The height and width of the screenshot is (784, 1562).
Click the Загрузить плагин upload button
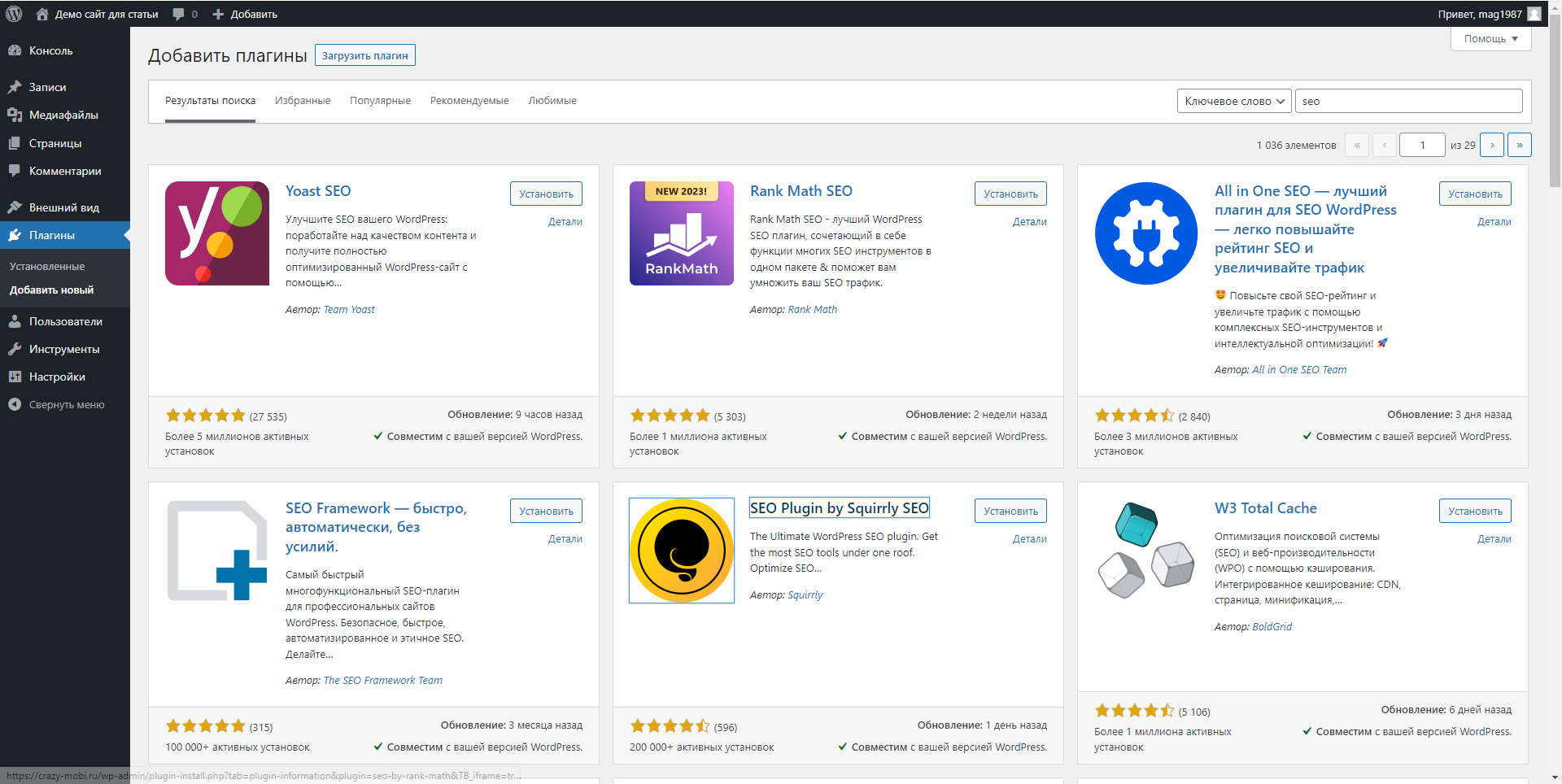pos(364,55)
